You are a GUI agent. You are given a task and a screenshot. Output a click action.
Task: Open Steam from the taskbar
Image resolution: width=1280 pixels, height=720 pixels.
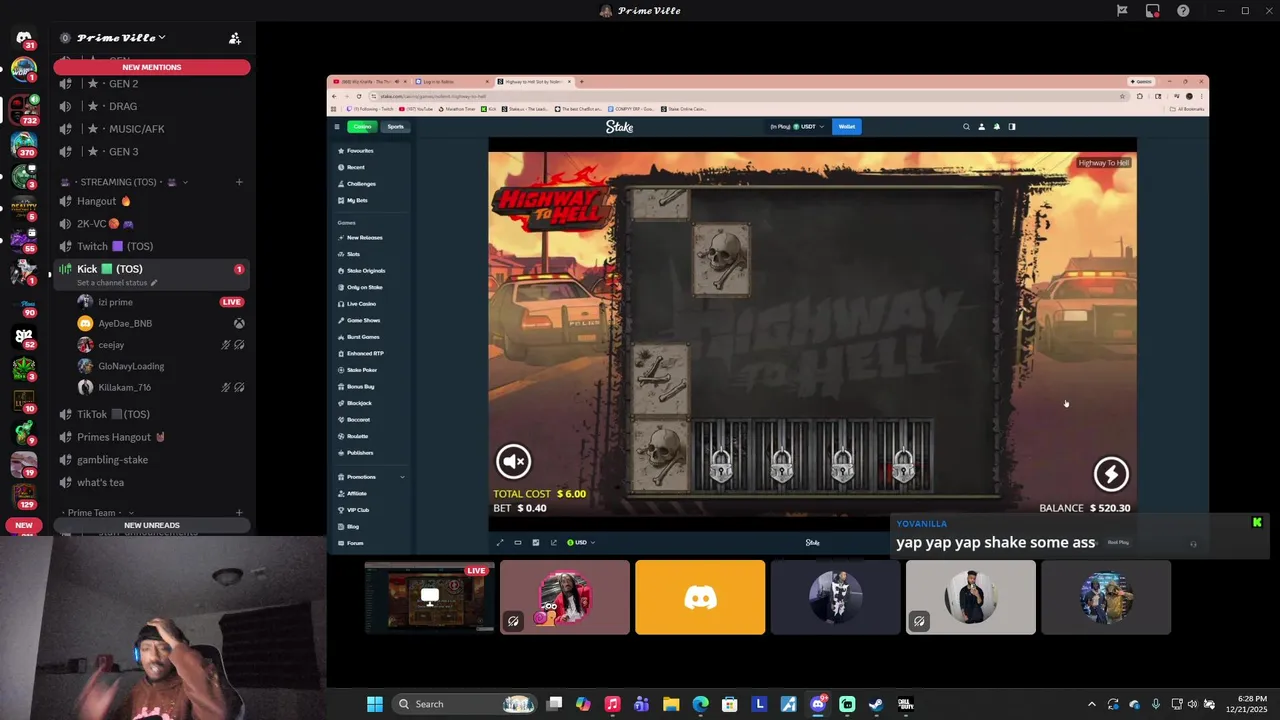point(876,704)
